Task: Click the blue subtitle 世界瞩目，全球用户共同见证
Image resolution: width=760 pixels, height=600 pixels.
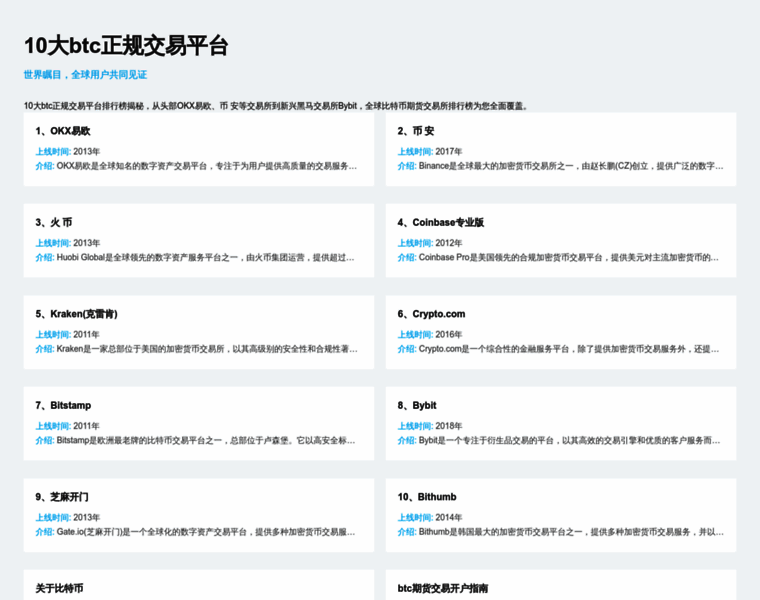Action: [x=85, y=75]
